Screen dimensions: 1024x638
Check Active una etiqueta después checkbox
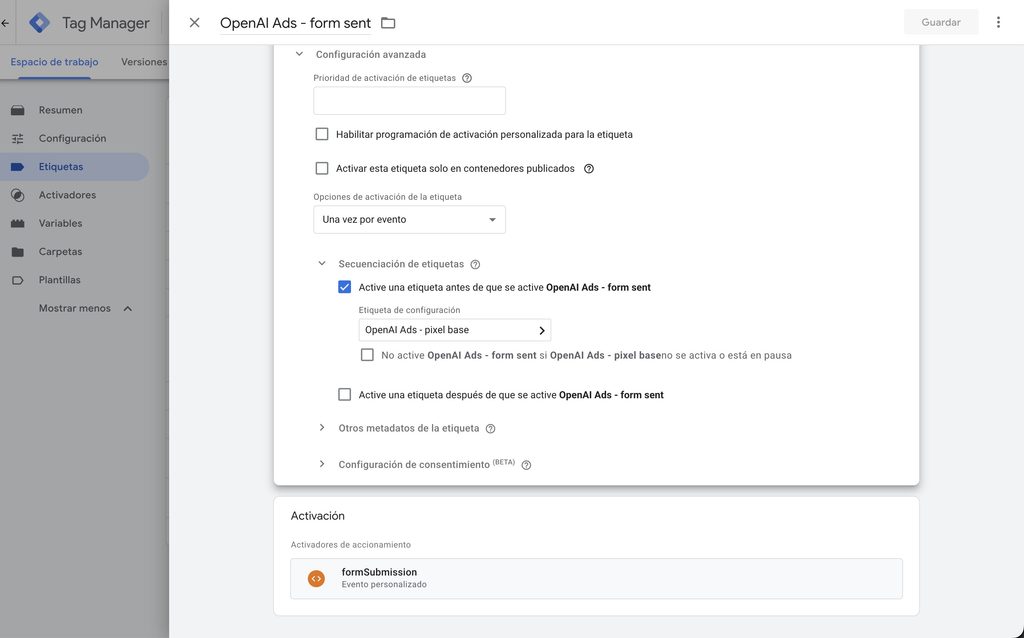pos(344,394)
